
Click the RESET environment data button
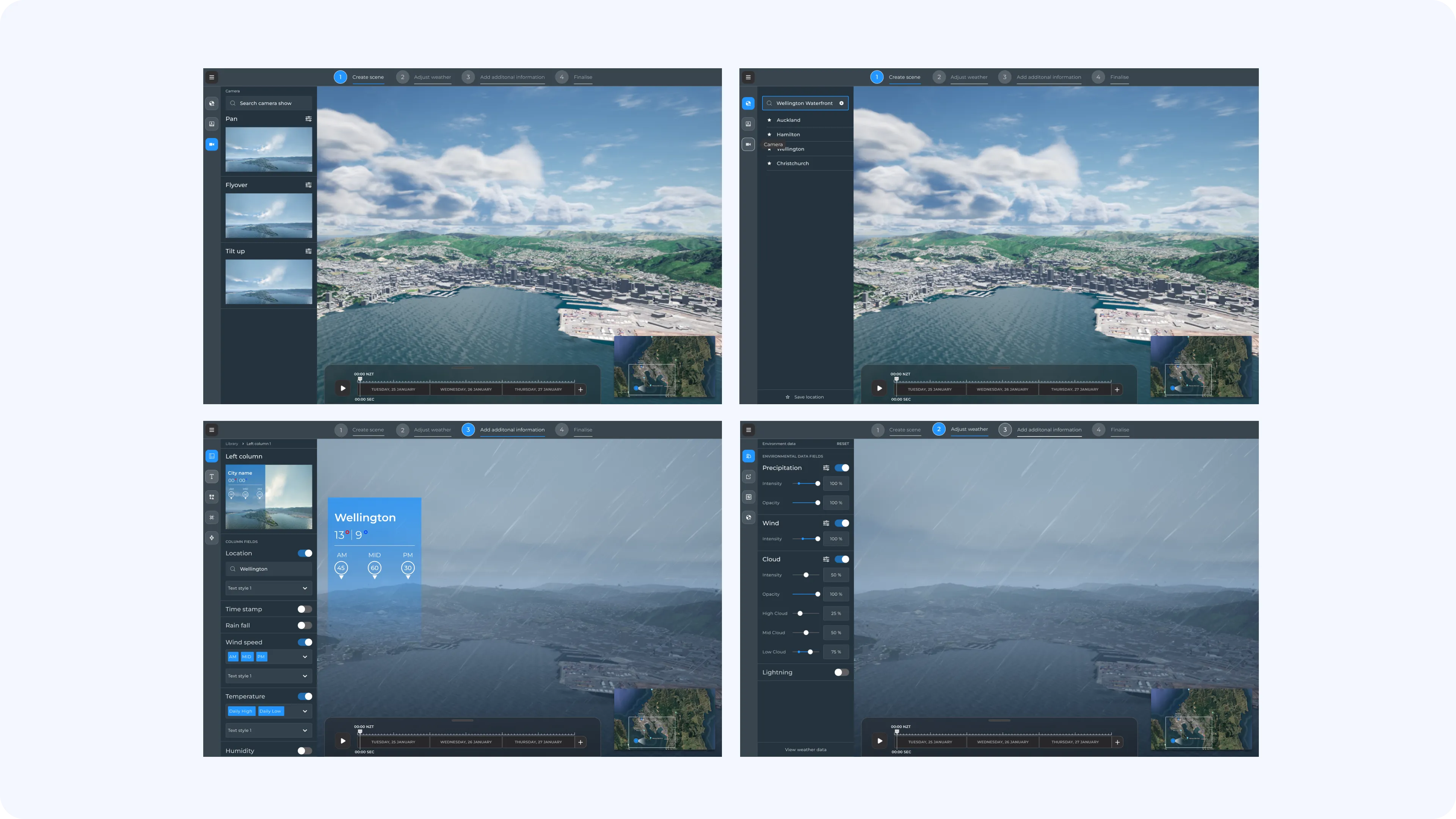tap(842, 444)
